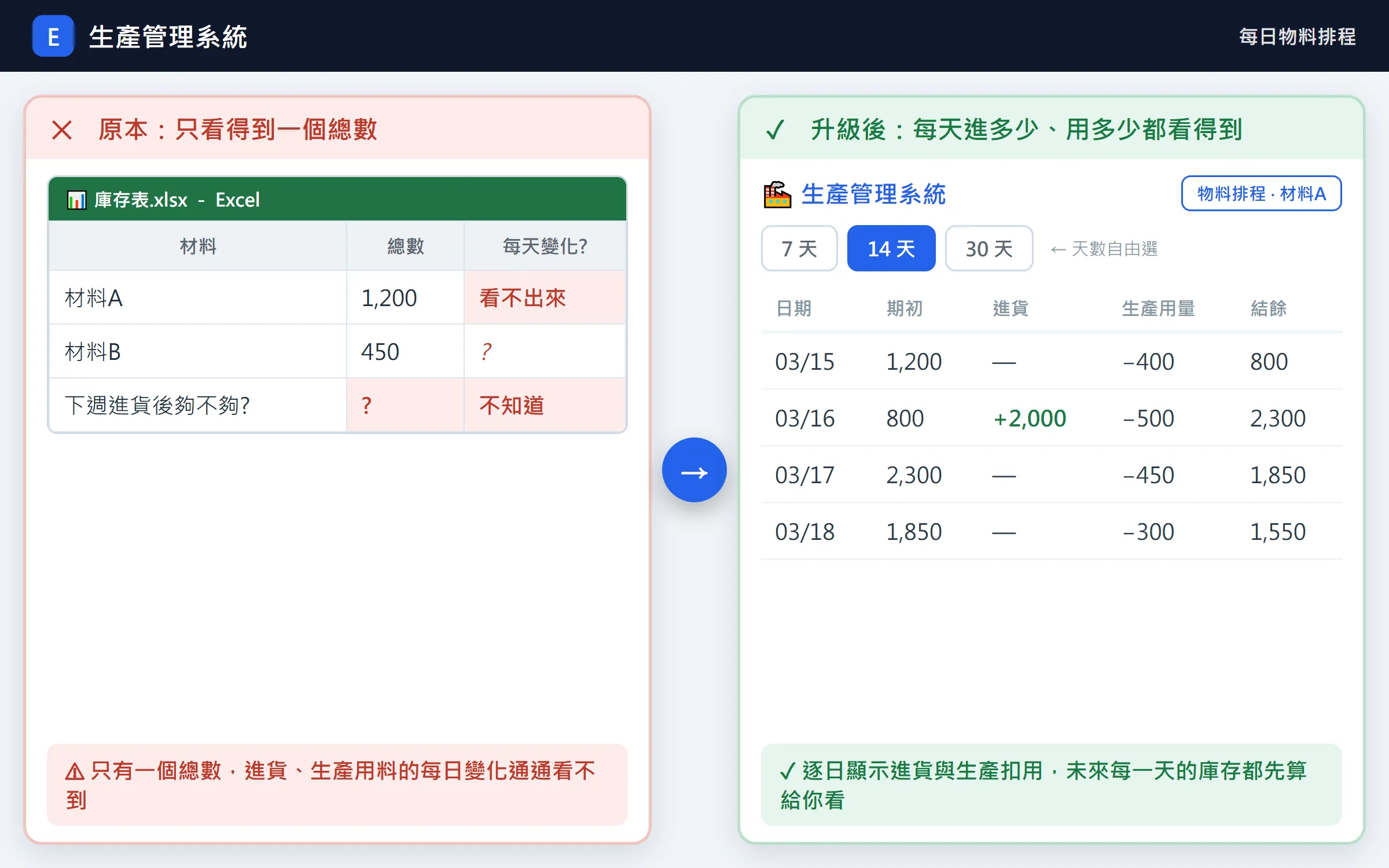
Task: Click the 2,300 balance on 03/16
Action: point(1278,418)
